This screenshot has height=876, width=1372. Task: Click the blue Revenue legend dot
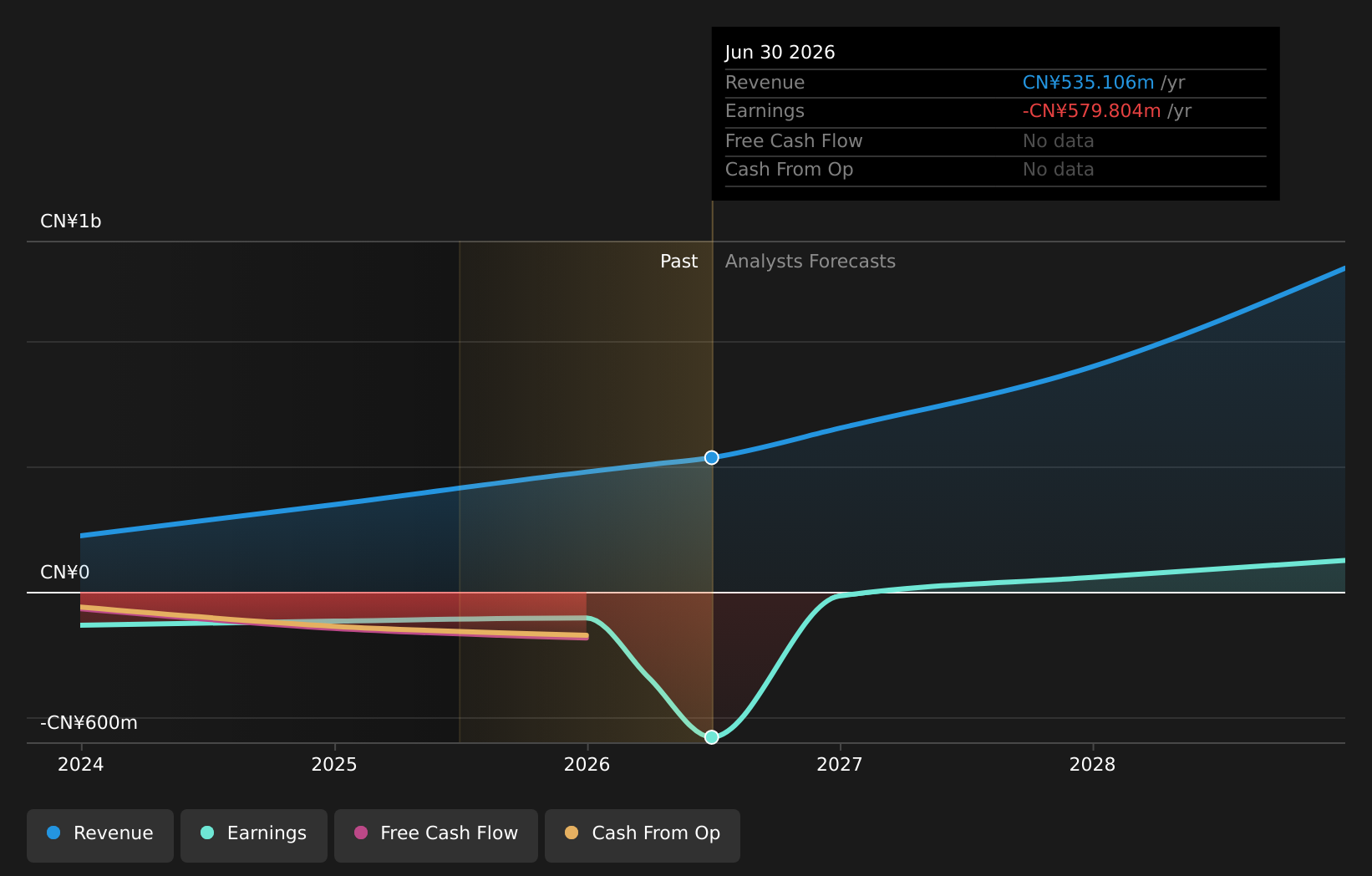[53, 833]
